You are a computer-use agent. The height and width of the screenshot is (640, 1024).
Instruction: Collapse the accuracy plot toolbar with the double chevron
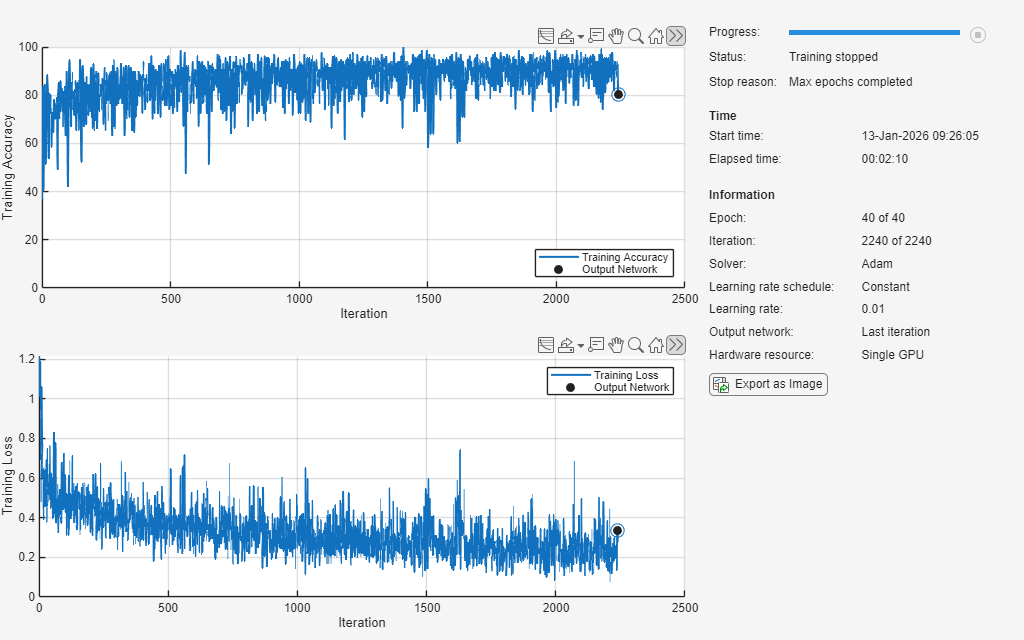pyautogui.click(x=676, y=36)
